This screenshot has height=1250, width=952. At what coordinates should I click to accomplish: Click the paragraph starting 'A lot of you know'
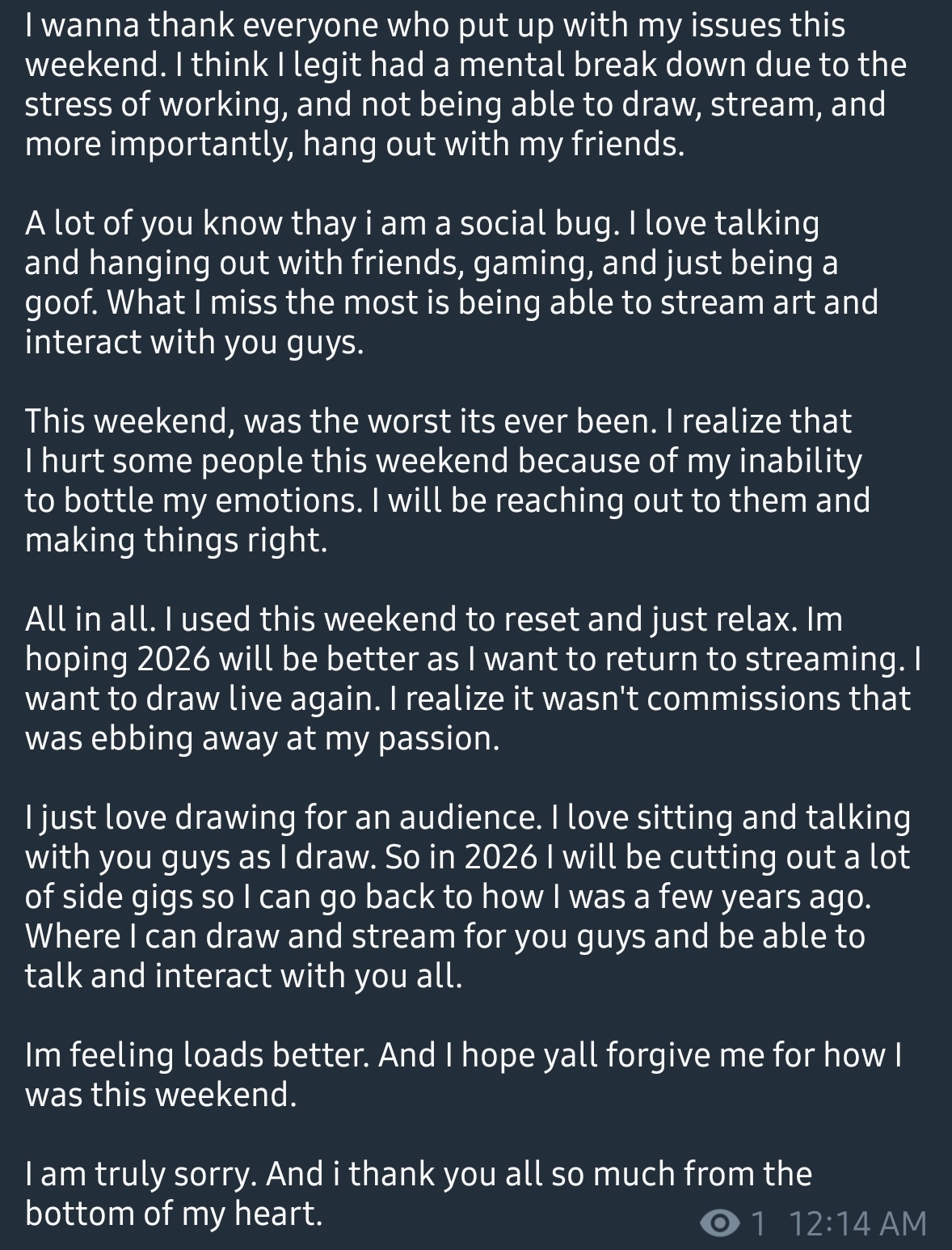451,282
